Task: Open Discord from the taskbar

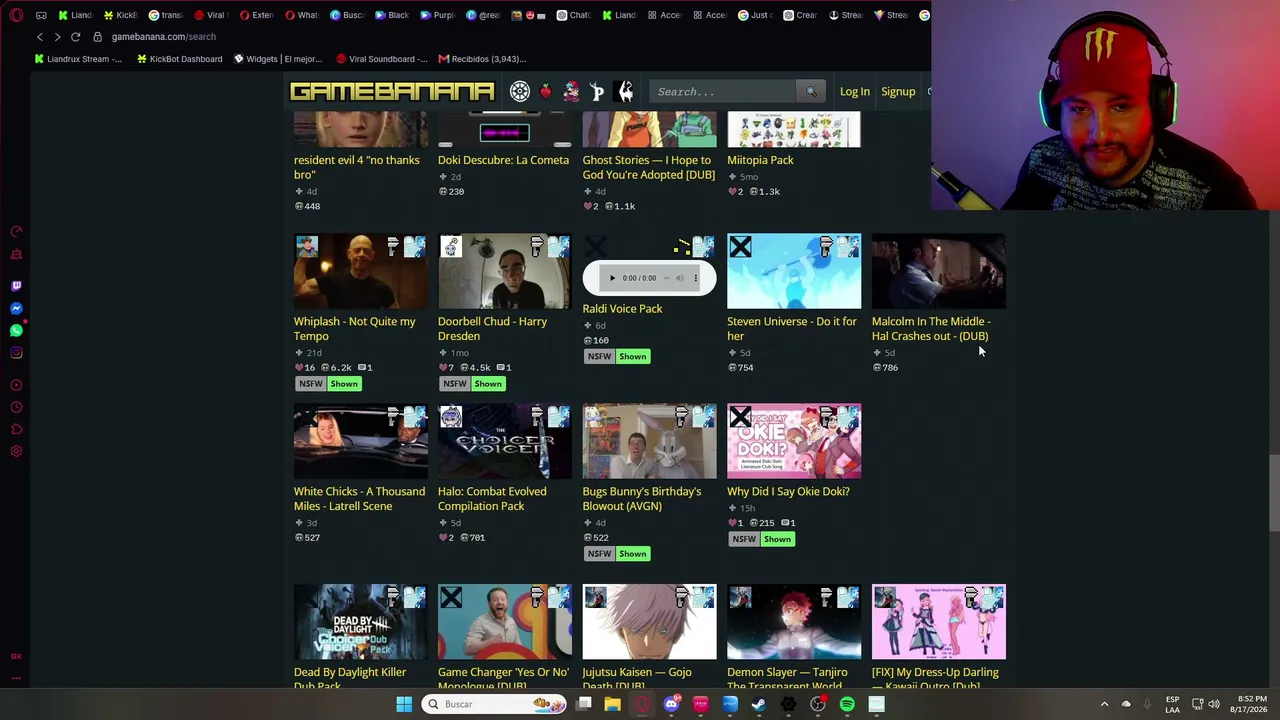Action: click(672, 704)
